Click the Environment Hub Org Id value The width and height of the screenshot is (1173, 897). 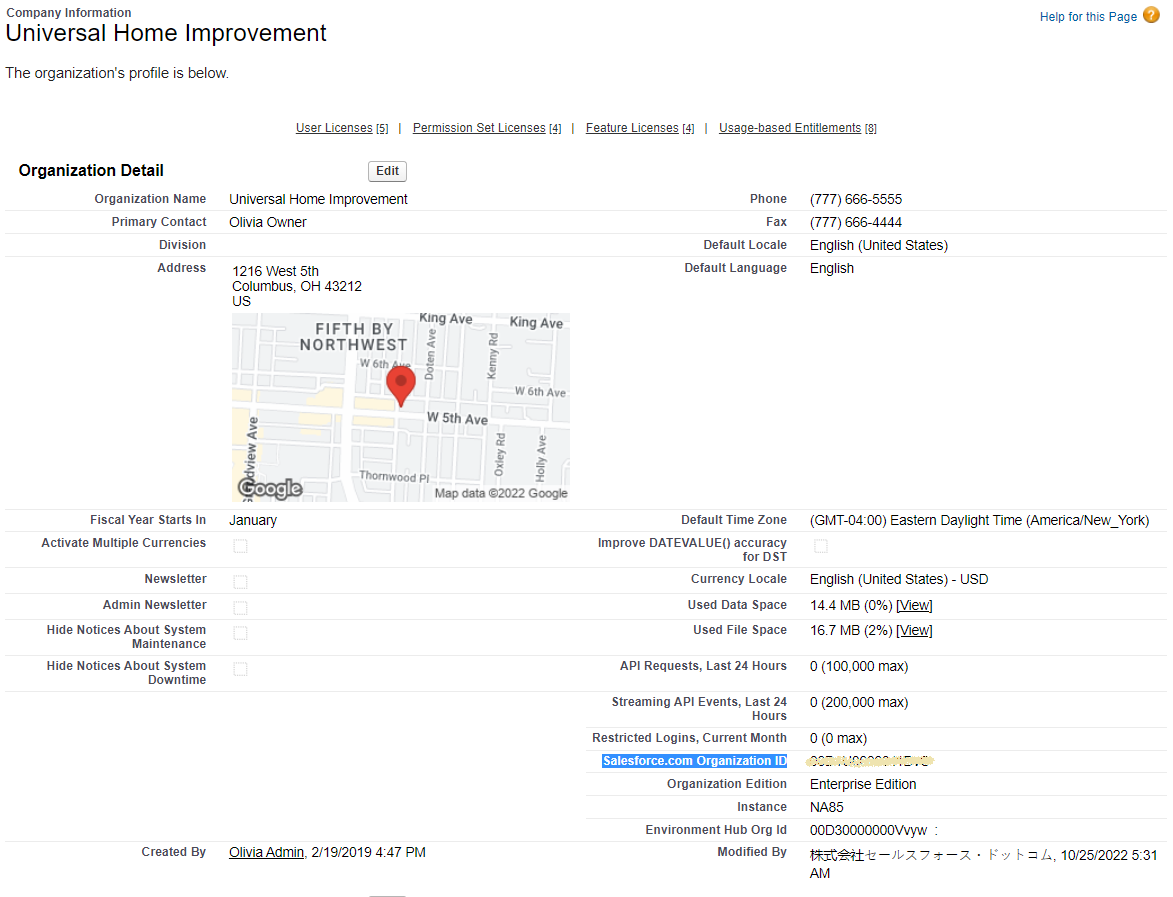coord(869,830)
